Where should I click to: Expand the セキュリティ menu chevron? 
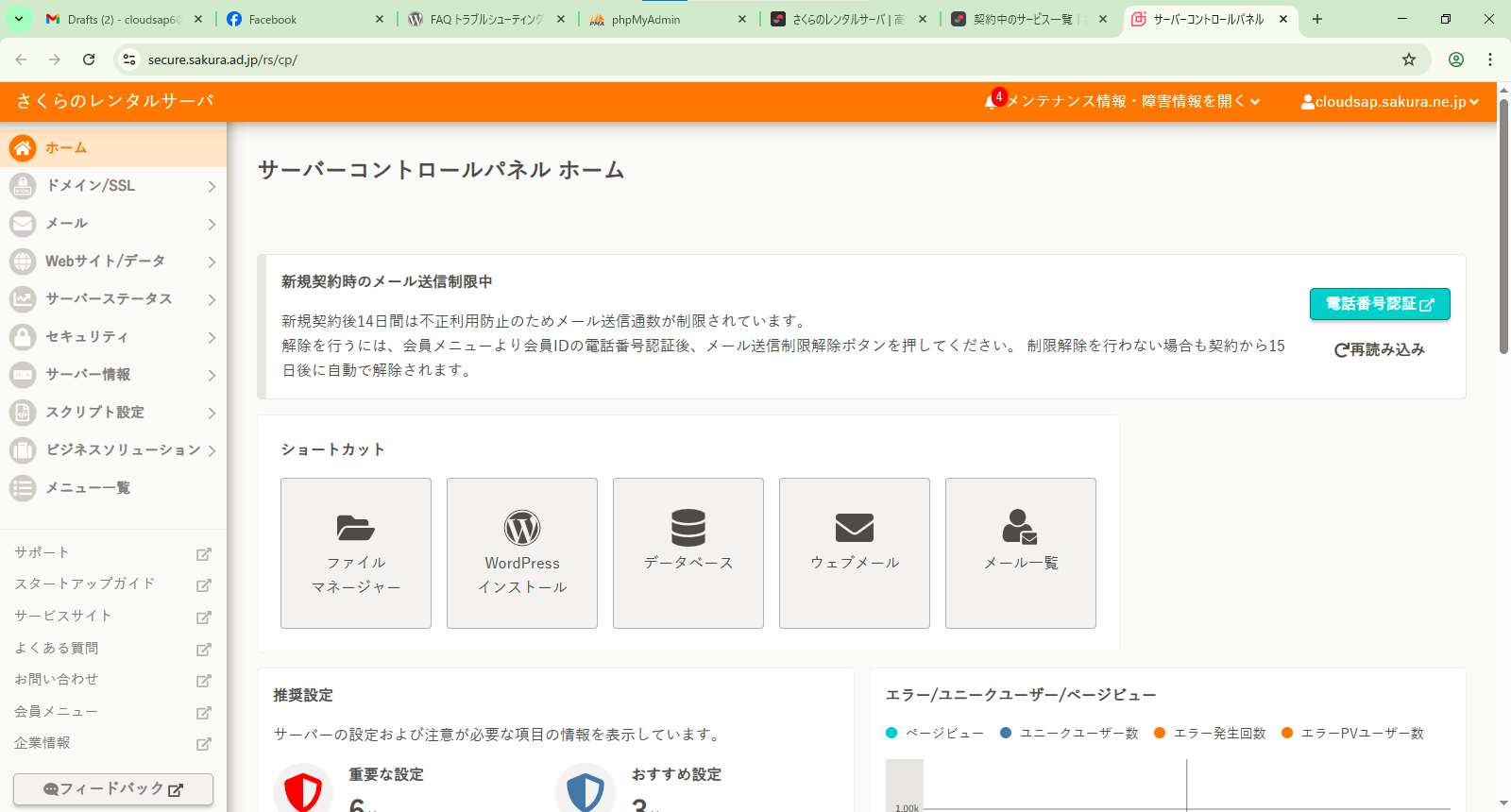(x=212, y=337)
